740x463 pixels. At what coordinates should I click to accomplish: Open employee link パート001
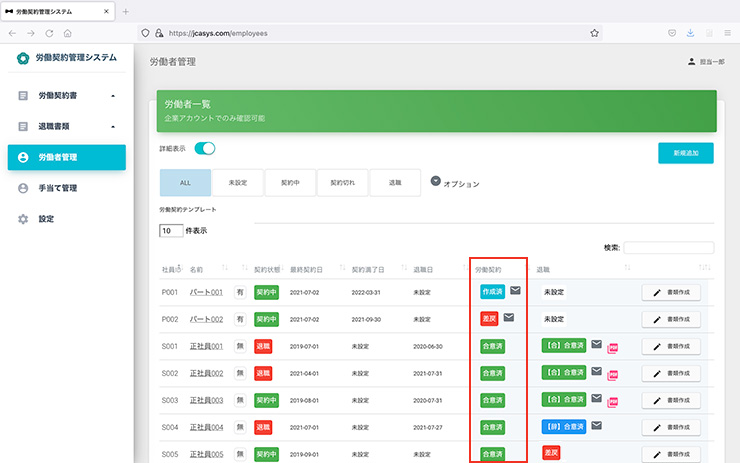click(x=206, y=293)
